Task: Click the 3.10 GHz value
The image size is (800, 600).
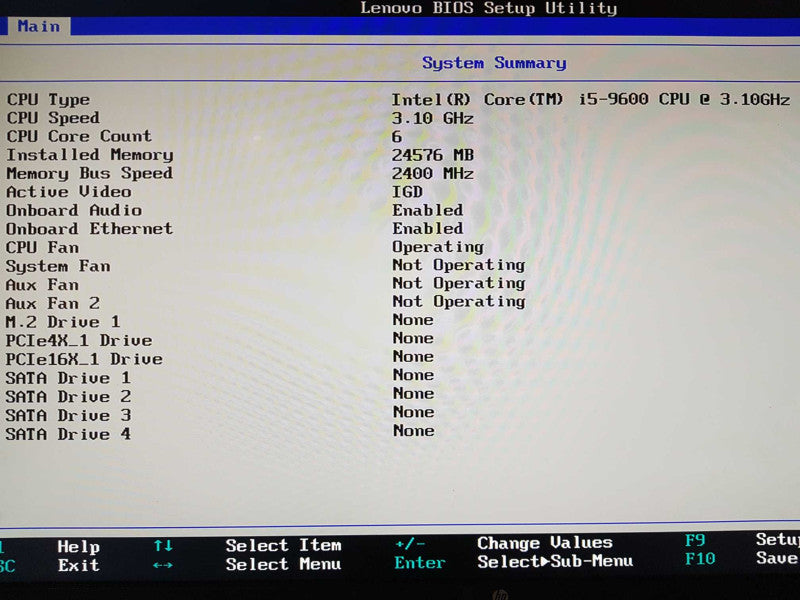Action: (433, 118)
